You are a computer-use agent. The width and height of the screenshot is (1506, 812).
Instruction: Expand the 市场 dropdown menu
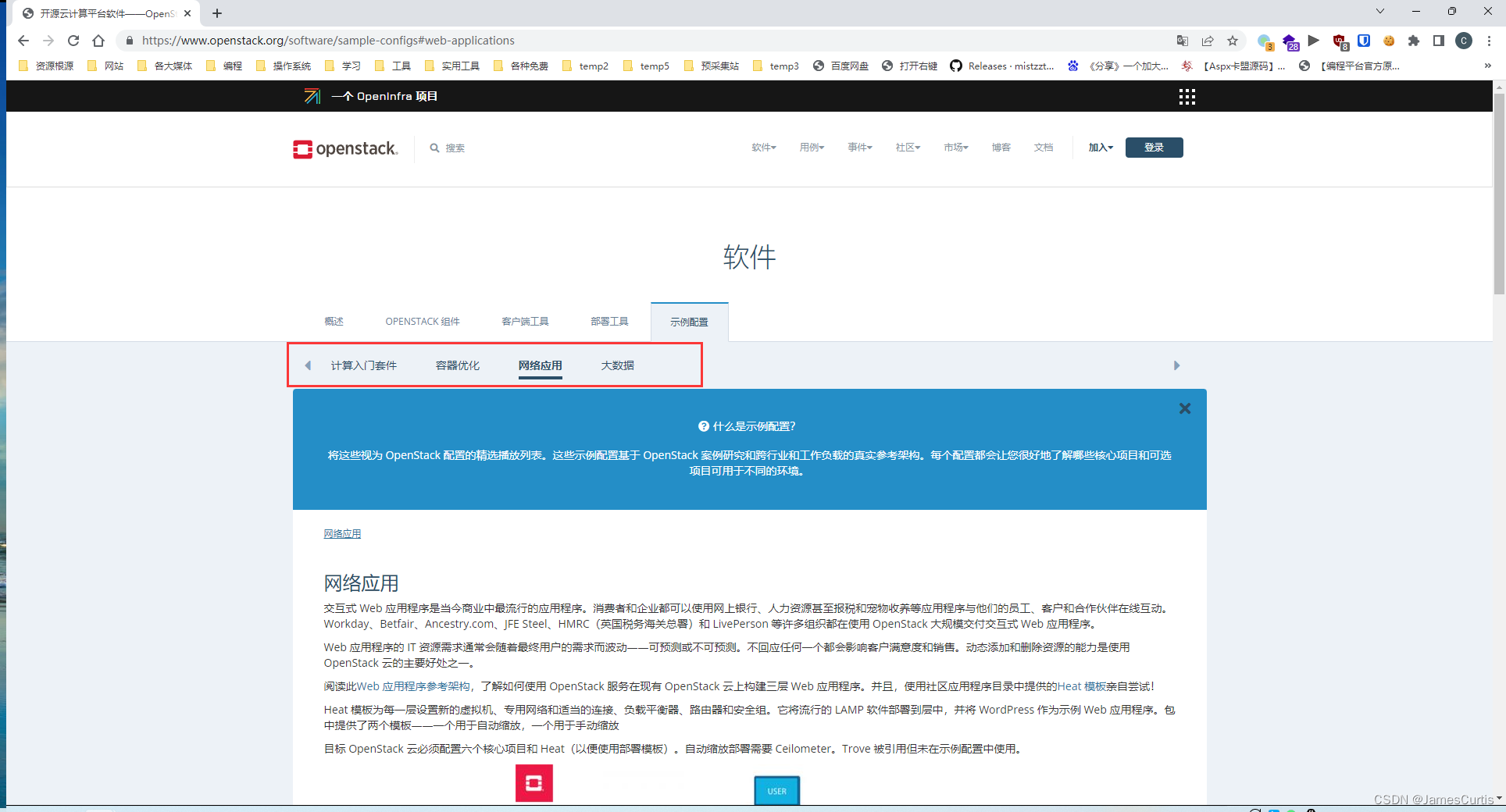coord(955,148)
